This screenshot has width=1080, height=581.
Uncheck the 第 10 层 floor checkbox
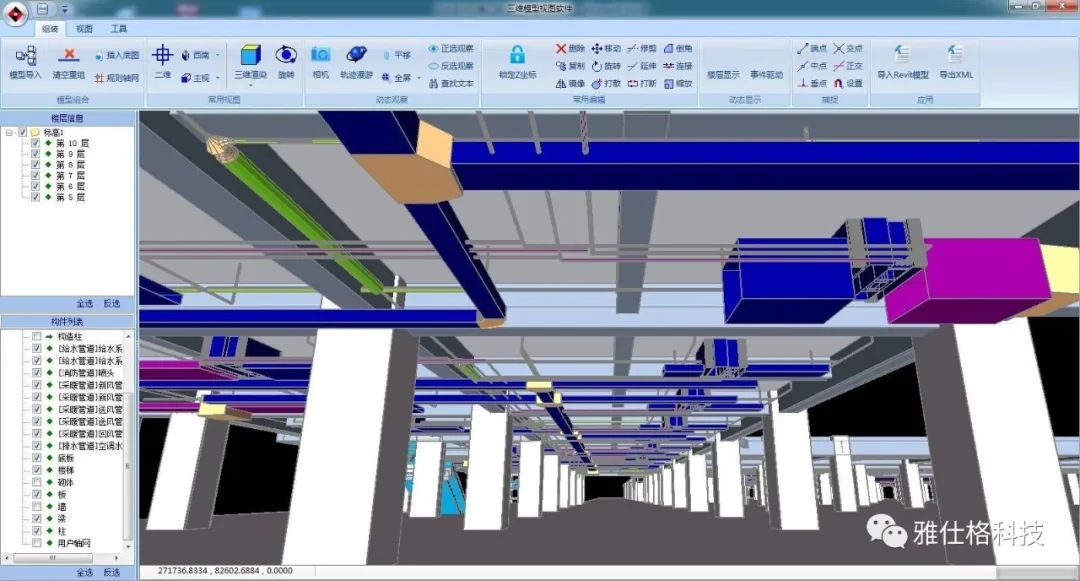(x=36, y=143)
